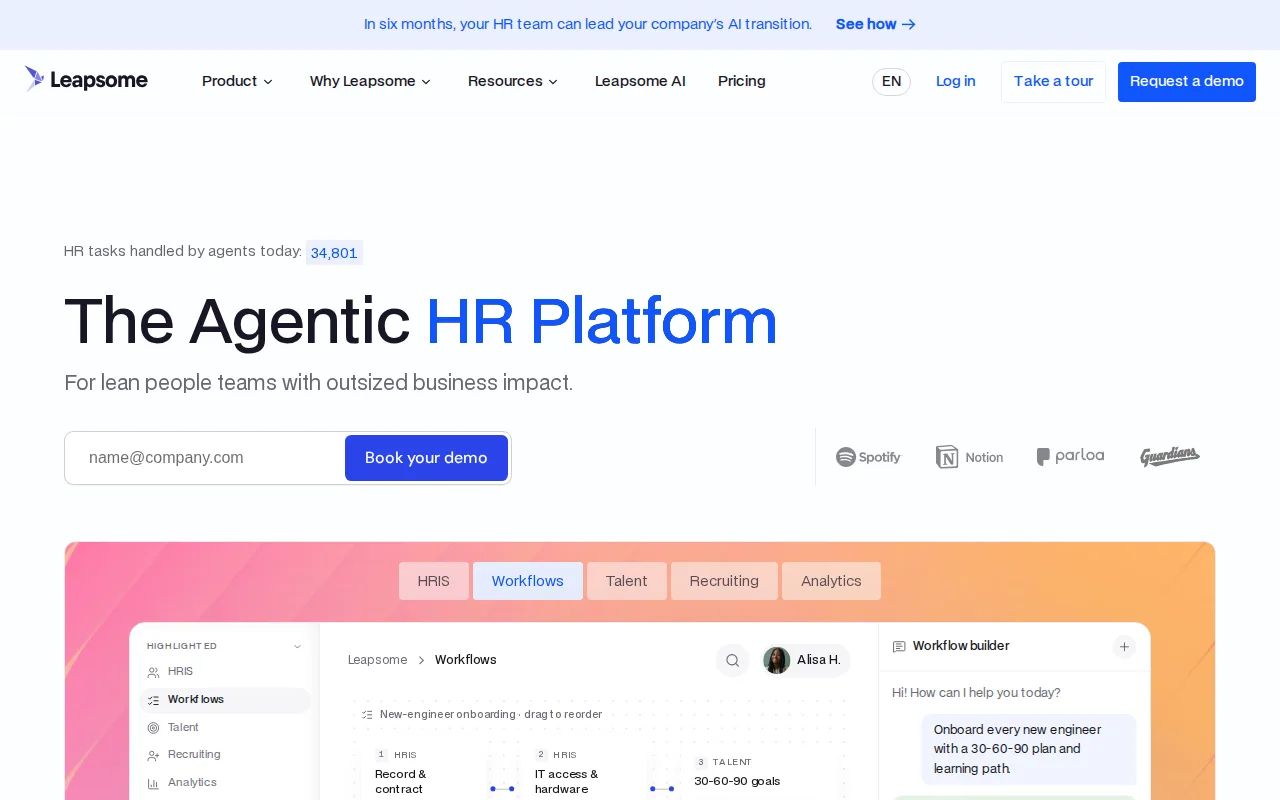Switch to the HRIS tab
The height and width of the screenshot is (800, 1280).
pyautogui.click(x=434, y=581)
